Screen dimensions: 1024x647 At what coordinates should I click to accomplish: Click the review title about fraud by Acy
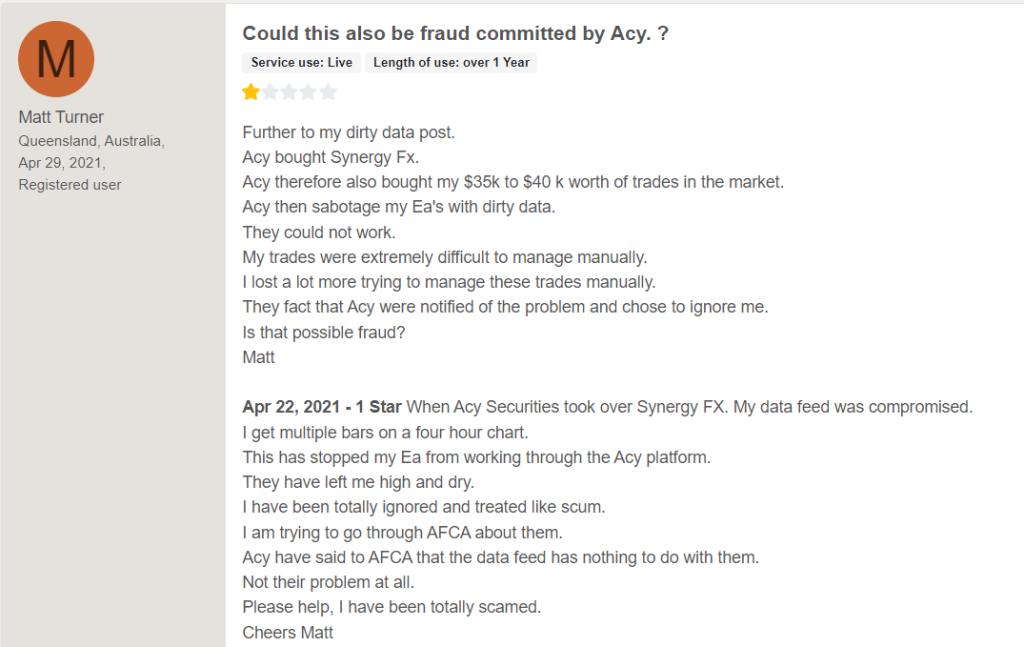(455, 33)
